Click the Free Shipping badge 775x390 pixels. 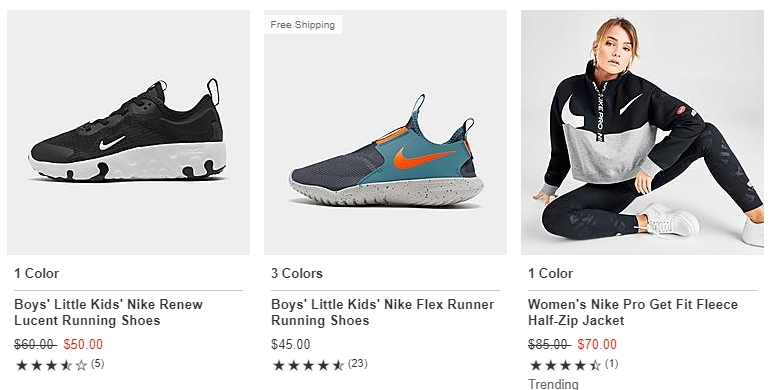click(302, 25)
